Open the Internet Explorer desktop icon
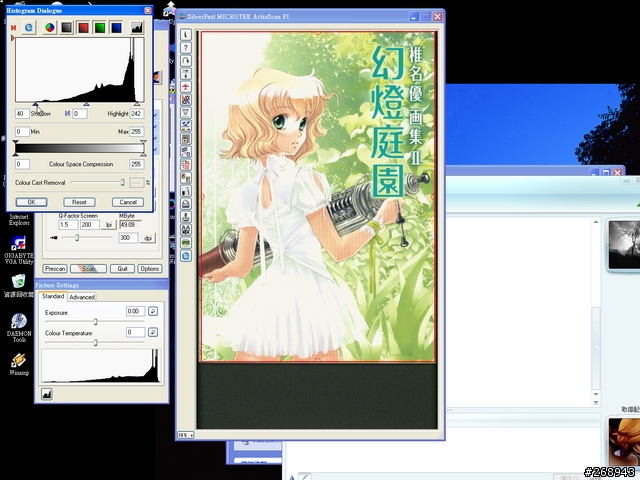This screenshot has height=480, width=640. click(x=19, y=219)
